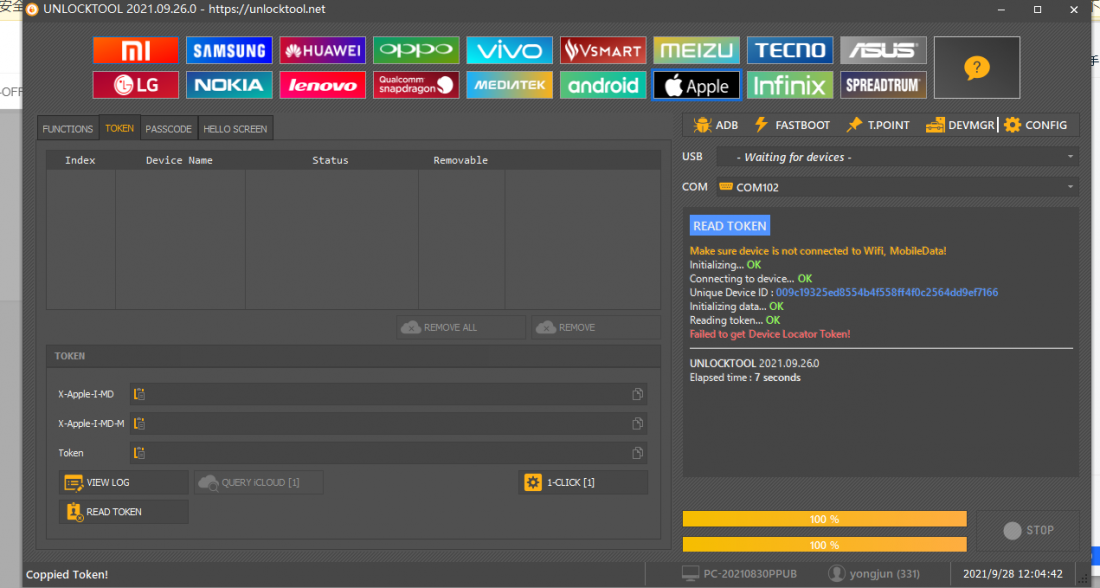Select the Tecno brand tile
This screenshot has width=1100, height=588.
[x=790, y=51]
